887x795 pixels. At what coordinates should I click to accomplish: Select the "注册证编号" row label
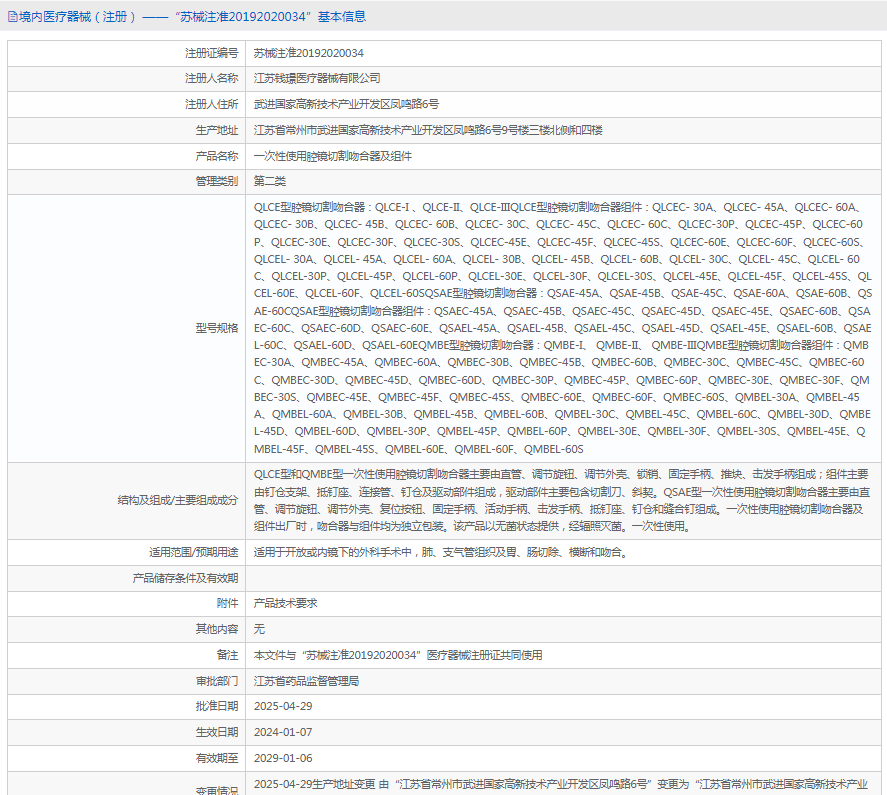(212, 53)
